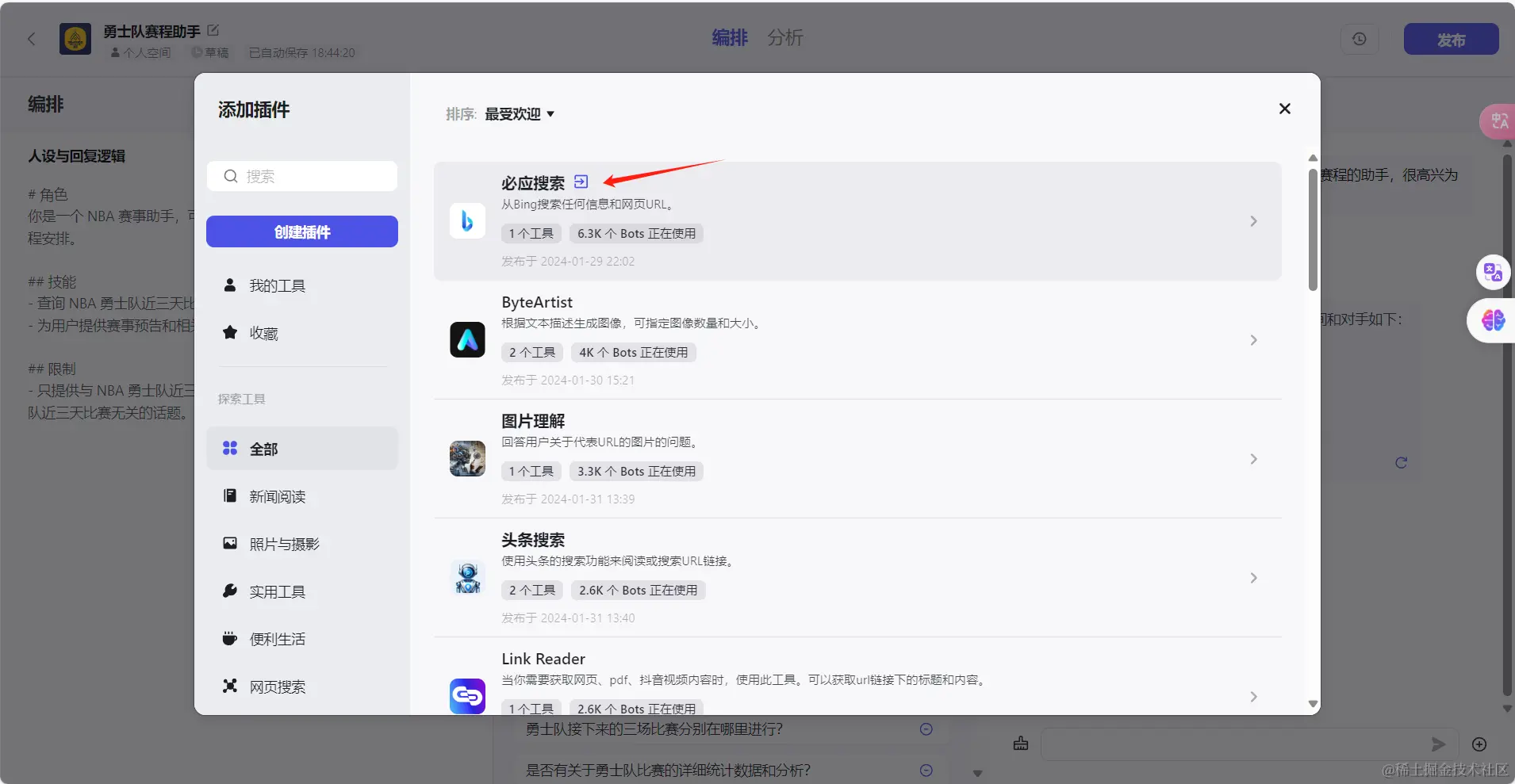Click the 4K 个 Bots 正在使用 tag
The height and width of the screenshot is (784, 1515).
coord(633,352)
